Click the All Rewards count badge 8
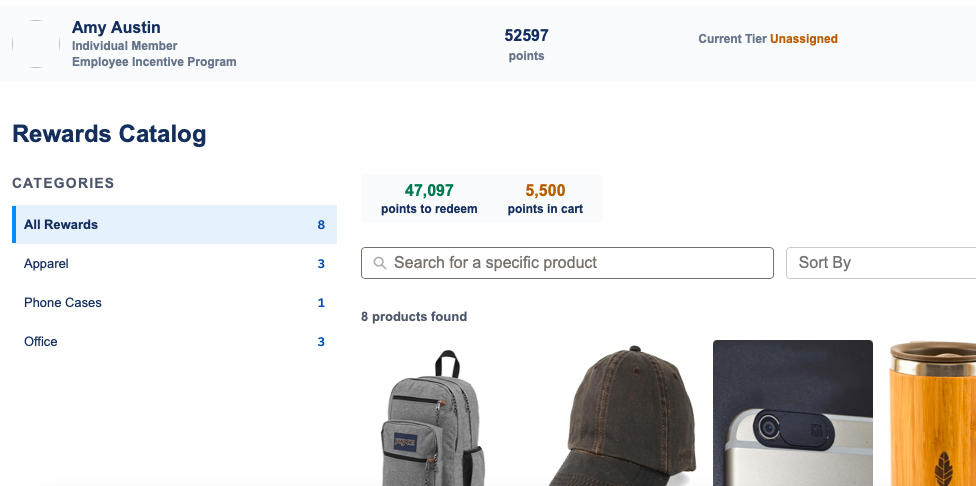Screen dimensions: 976x486 [321, 225]
